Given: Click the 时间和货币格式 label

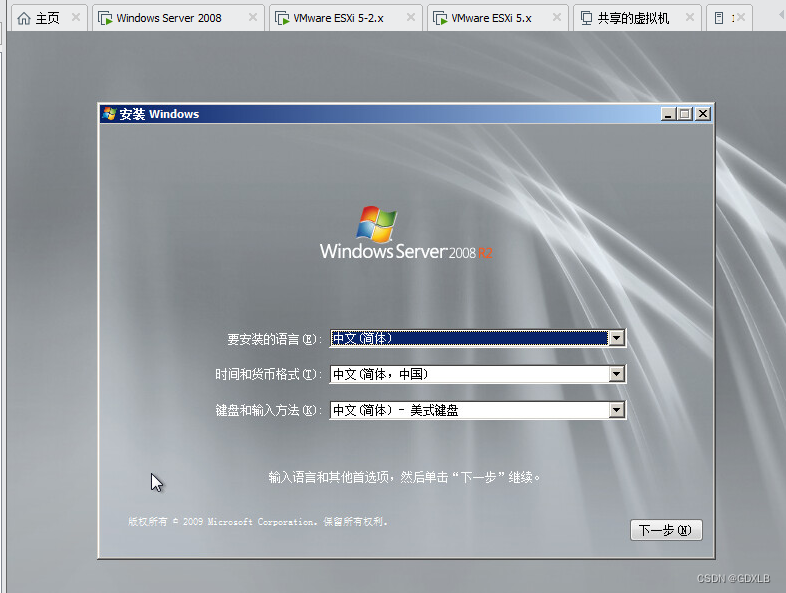Looking at the screenshot, I should [268, 374].
